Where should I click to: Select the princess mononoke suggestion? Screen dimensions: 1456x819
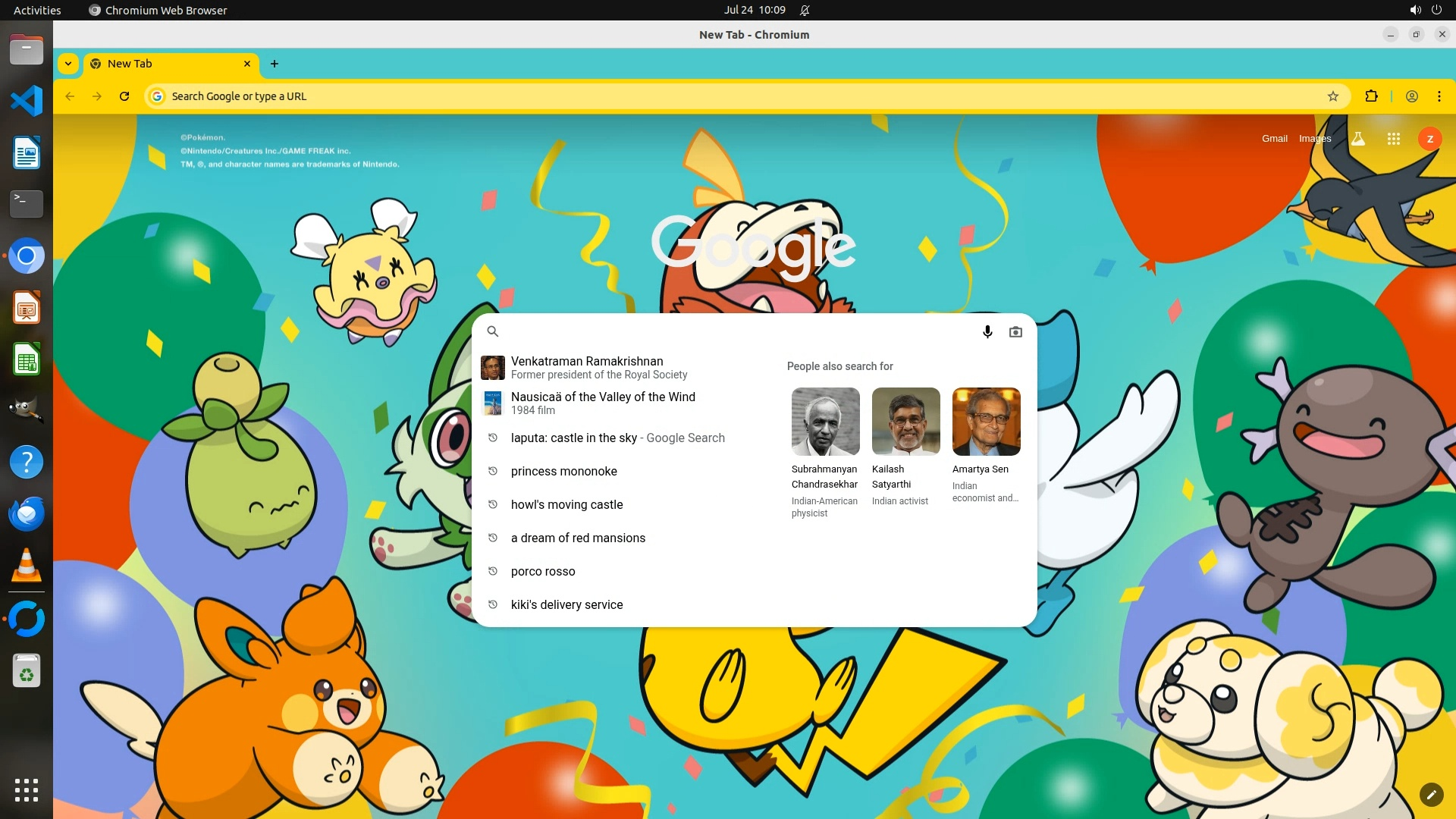[x=563, y=471]
